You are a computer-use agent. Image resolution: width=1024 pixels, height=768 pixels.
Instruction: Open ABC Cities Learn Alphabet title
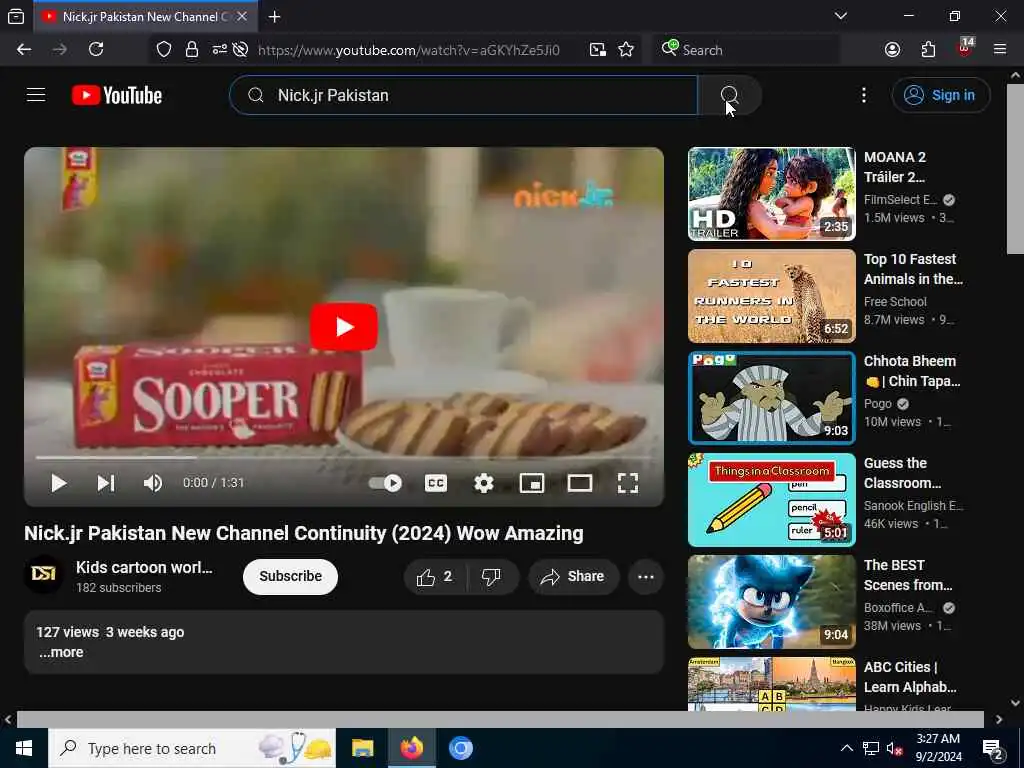point(910,677)
